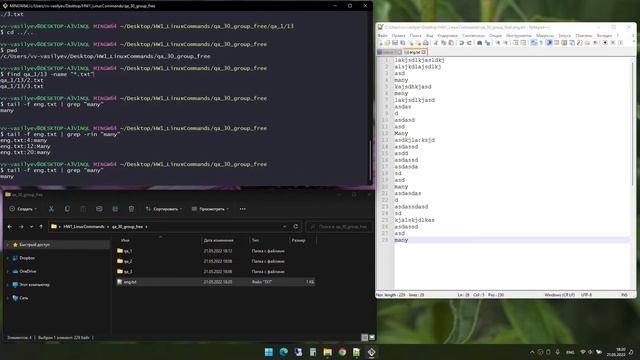Click the search field in File Explorer
The width and height of the screenshot is (640, 360).
tap(339, 227)
